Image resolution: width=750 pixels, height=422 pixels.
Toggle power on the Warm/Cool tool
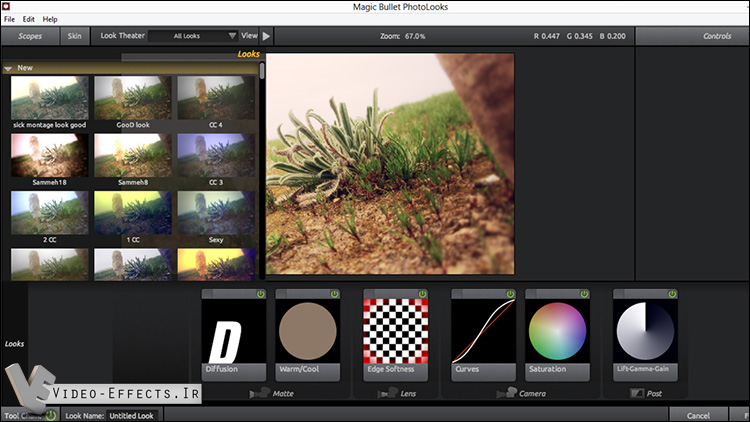(x=334, y=294)
